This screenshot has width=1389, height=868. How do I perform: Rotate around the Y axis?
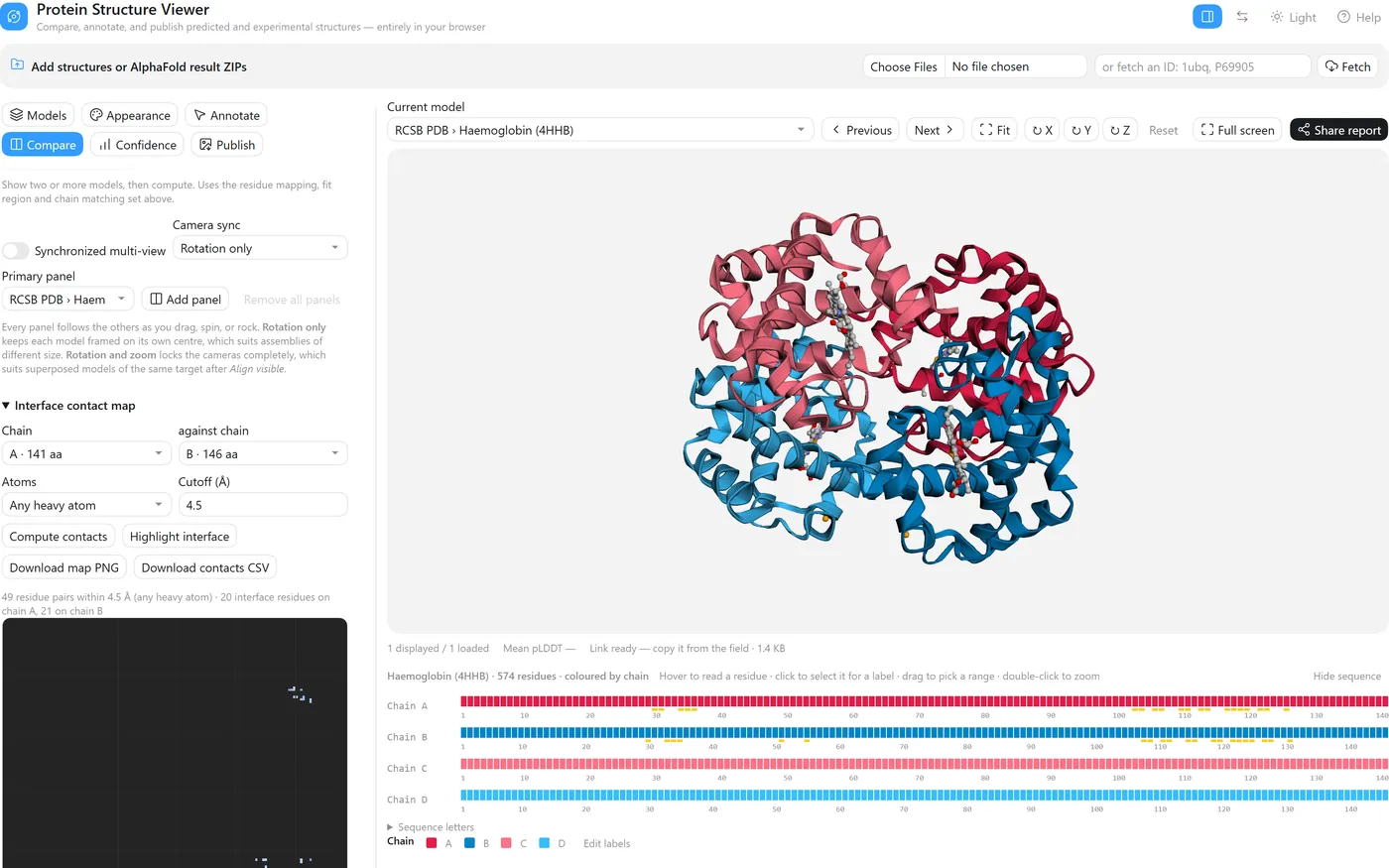[x=1081, y=130]
